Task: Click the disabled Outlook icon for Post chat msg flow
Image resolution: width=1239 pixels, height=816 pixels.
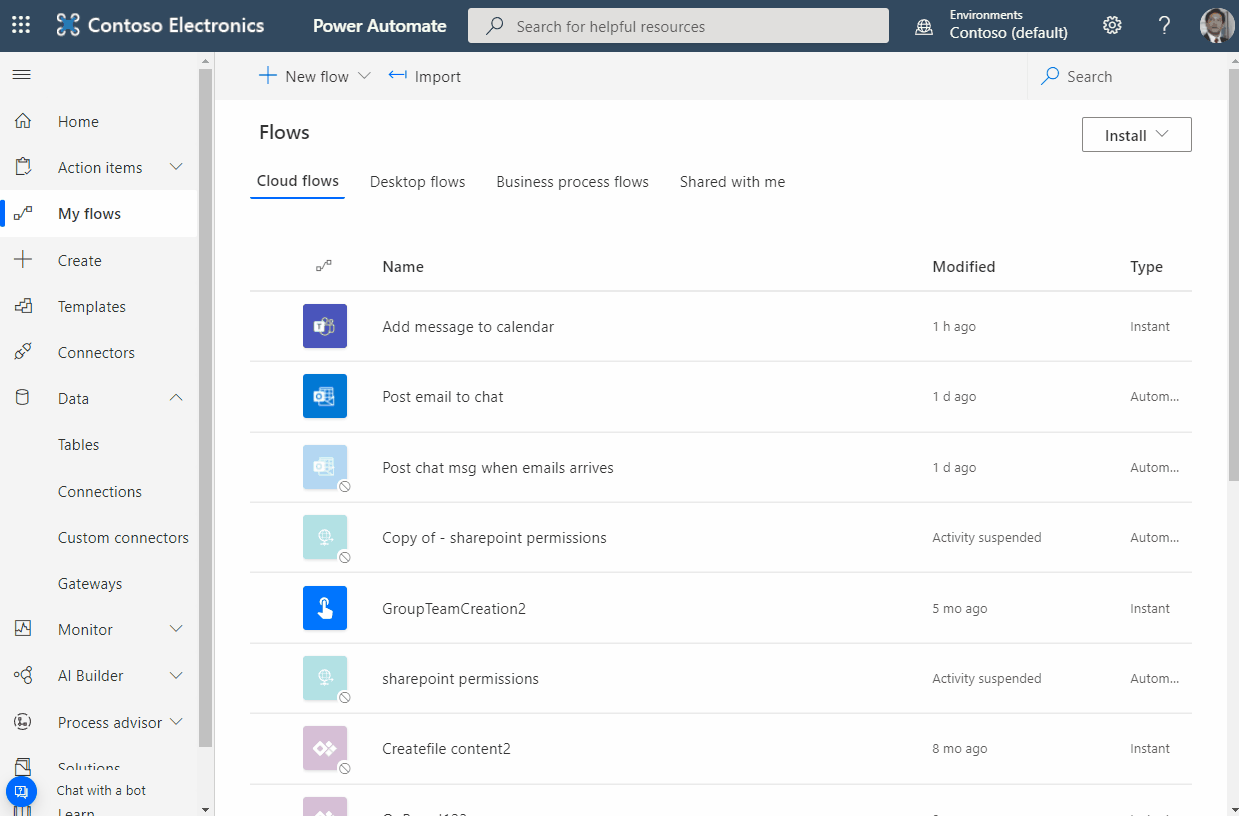Action: pos(325,467)
